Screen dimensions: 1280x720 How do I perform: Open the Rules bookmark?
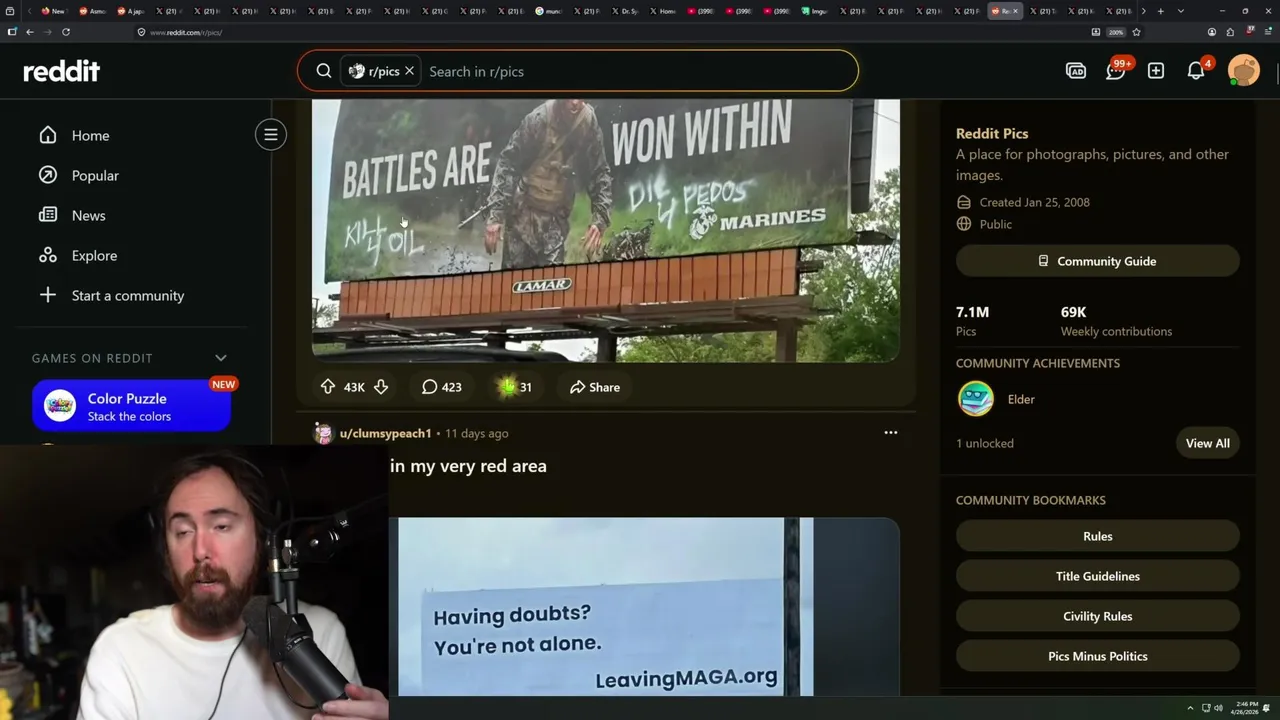[x=1098, y=536]
